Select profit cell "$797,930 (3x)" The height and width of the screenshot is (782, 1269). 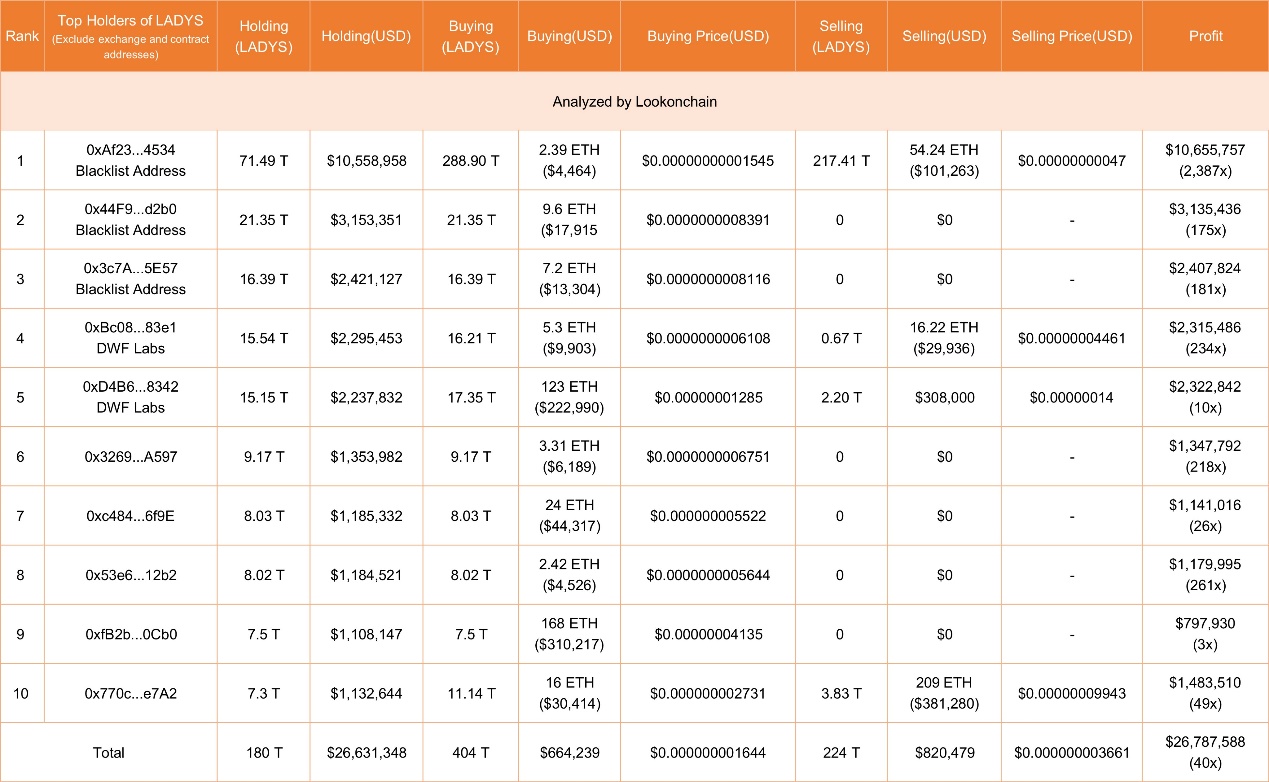[1206, 634]
